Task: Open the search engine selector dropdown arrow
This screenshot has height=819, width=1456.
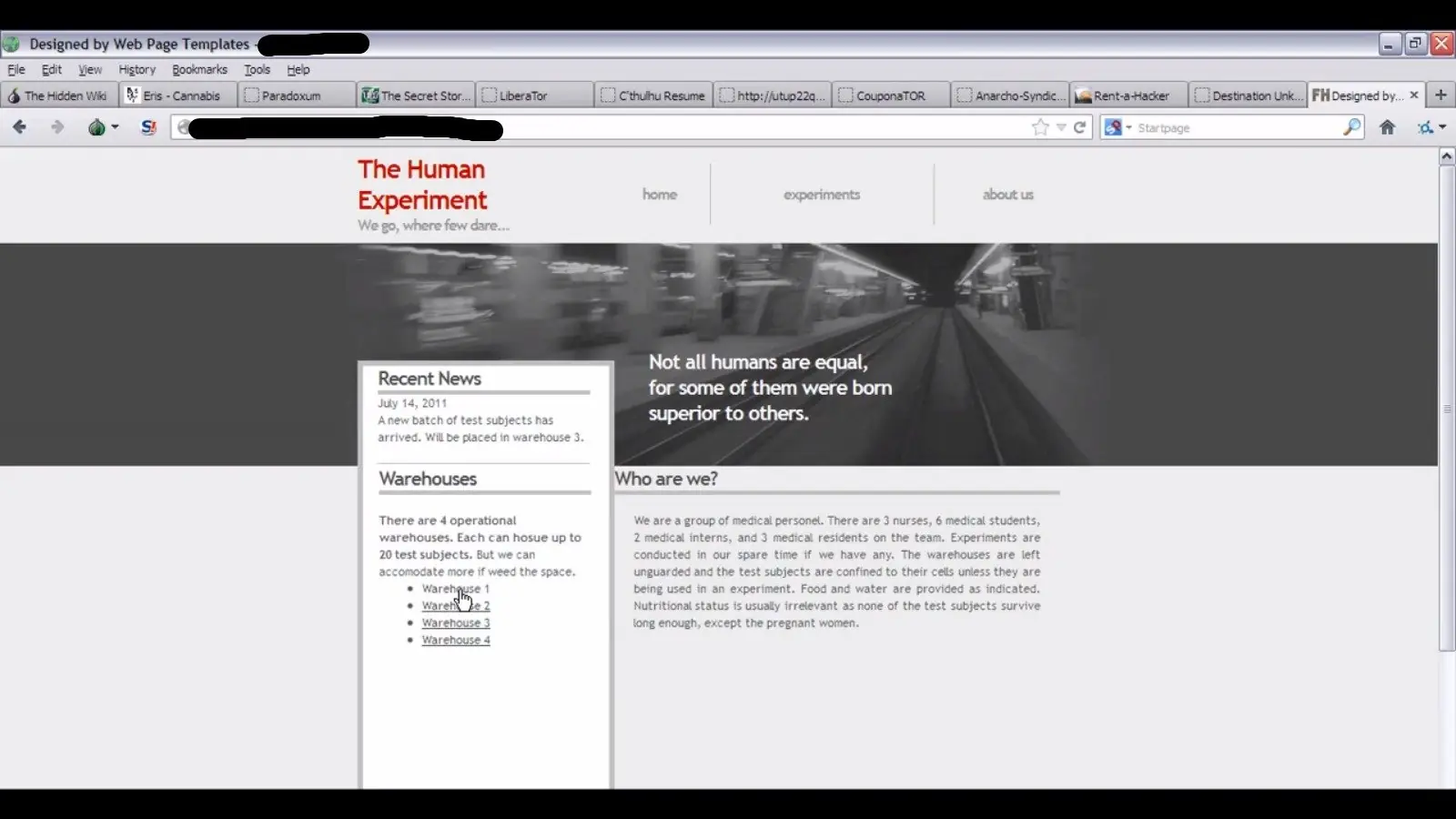Action: coord(1128,127)
